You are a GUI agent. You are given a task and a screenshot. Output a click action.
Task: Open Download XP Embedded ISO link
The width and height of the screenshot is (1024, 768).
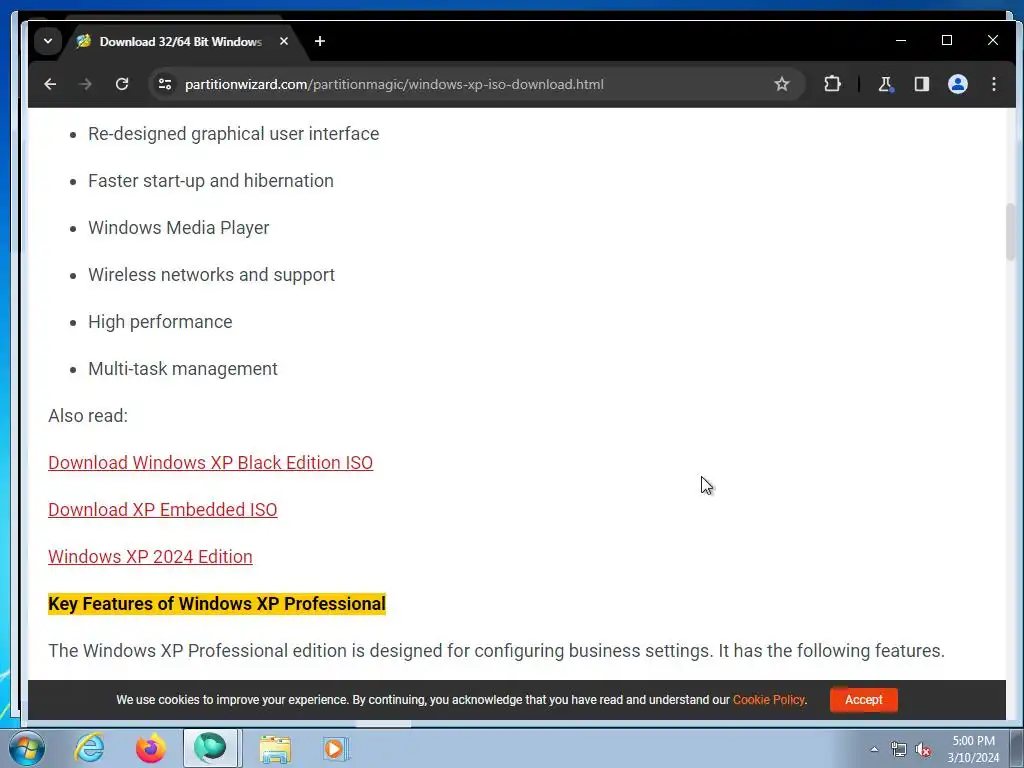coord(163,509)
